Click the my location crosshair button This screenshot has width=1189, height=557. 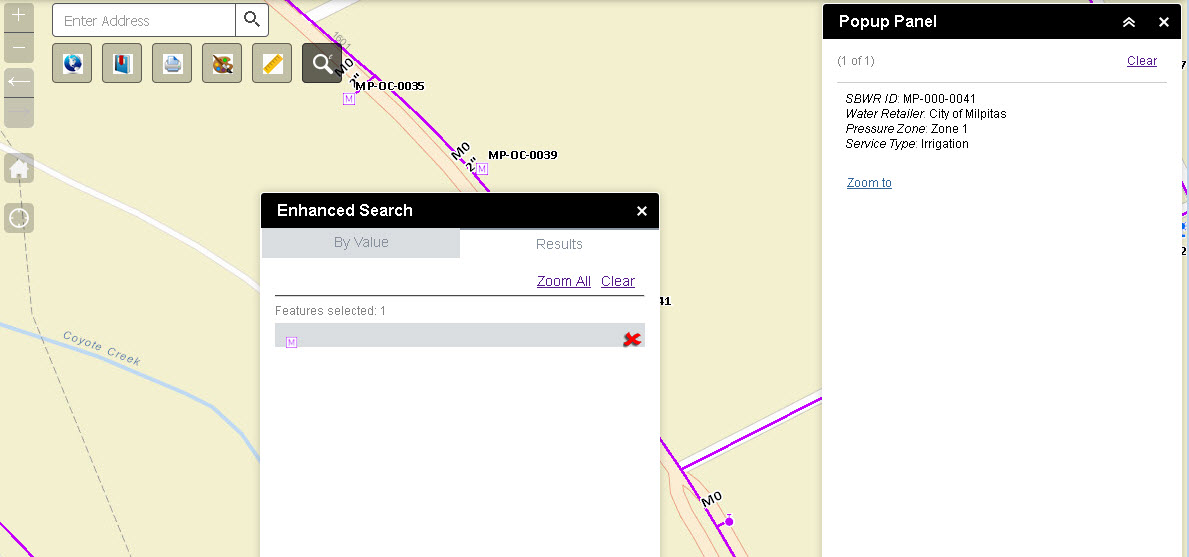point(19,218)
